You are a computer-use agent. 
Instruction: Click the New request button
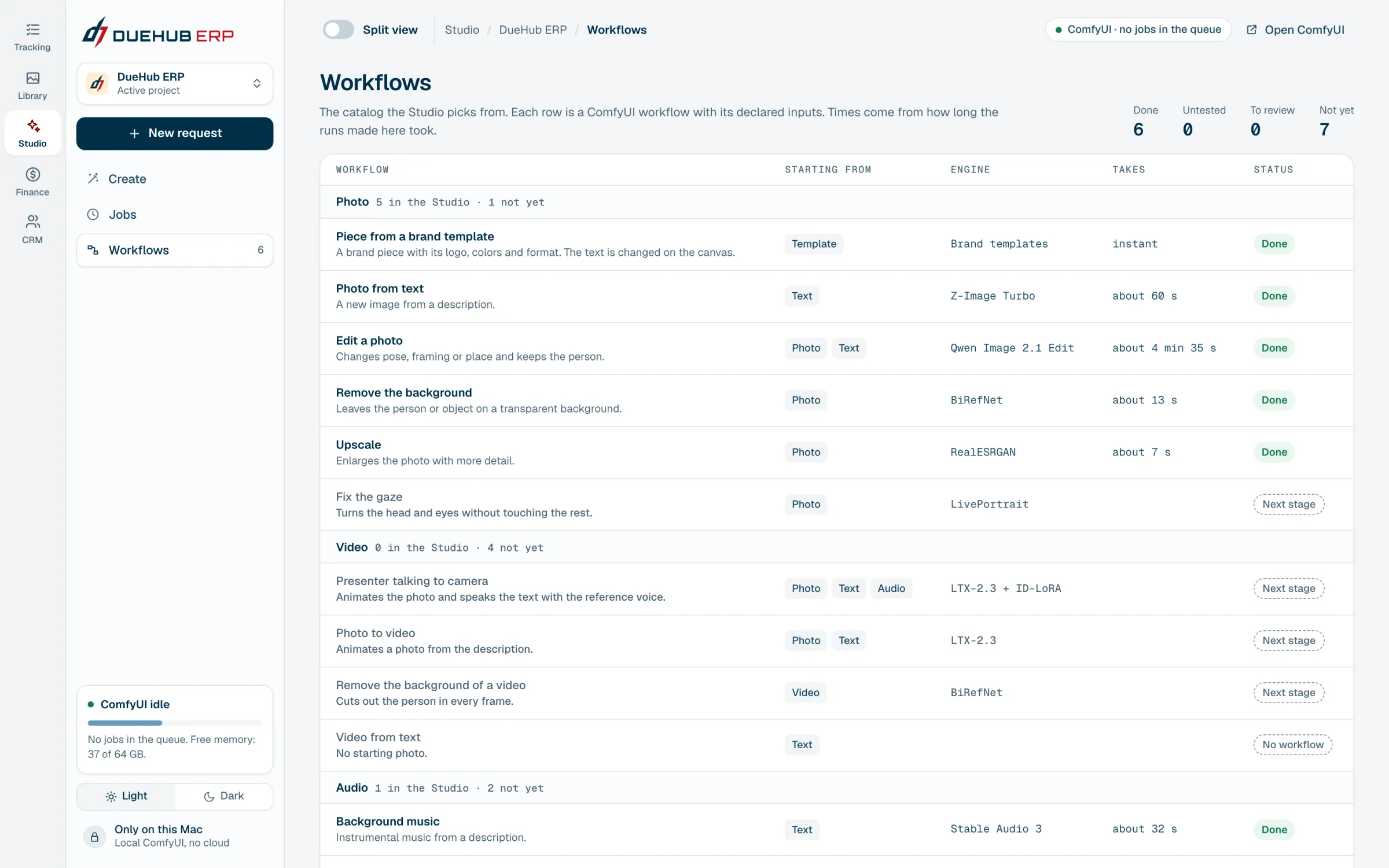[175, 133]
